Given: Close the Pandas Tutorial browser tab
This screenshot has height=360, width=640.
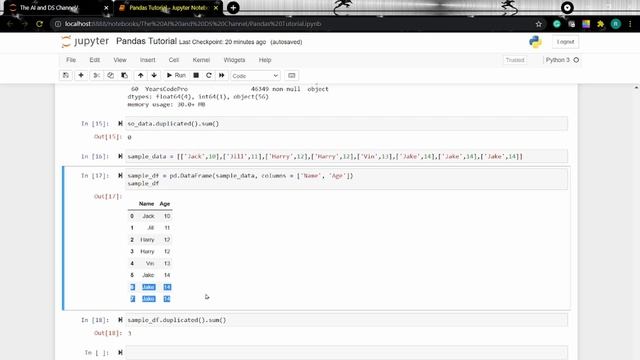Looking at the screenshot, I should pyautogui.click(x=216, y=8).
